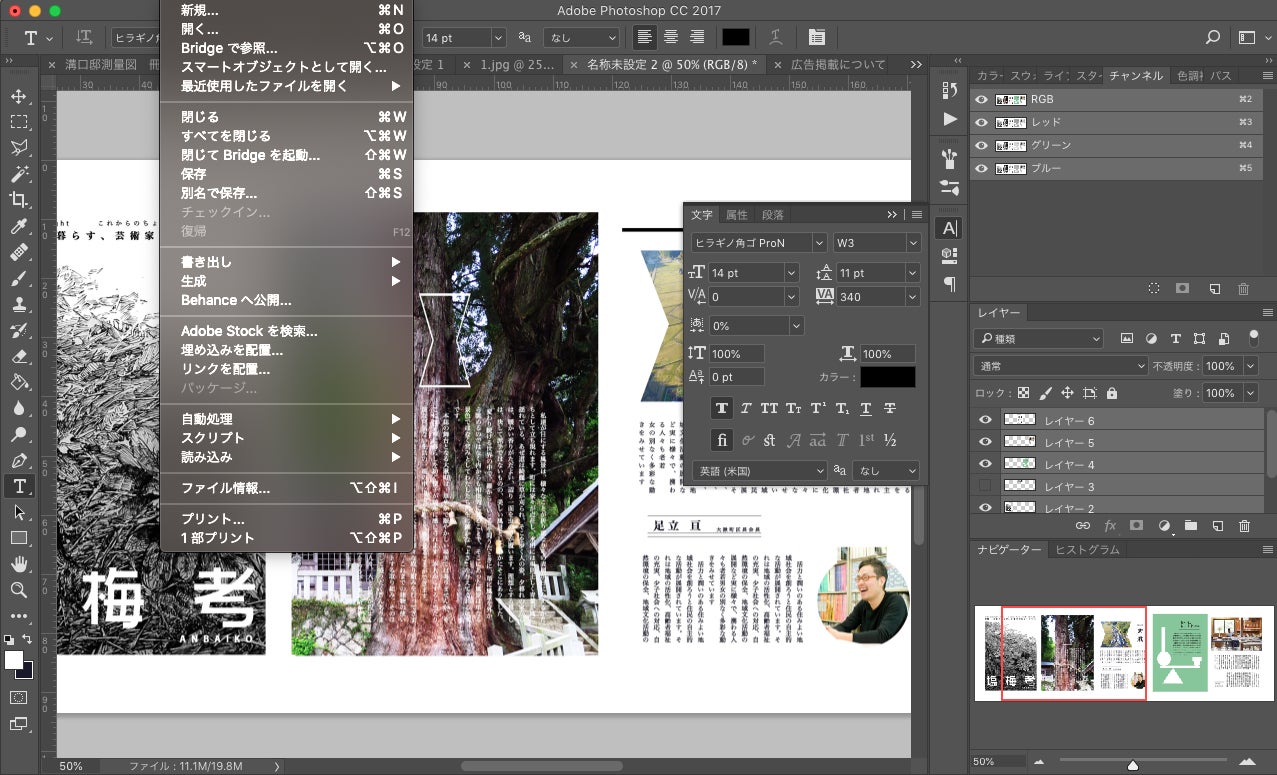Viewport: 1277px width, 775px height.
Task: Click the faux bold T button
Action: coord(720,408)
